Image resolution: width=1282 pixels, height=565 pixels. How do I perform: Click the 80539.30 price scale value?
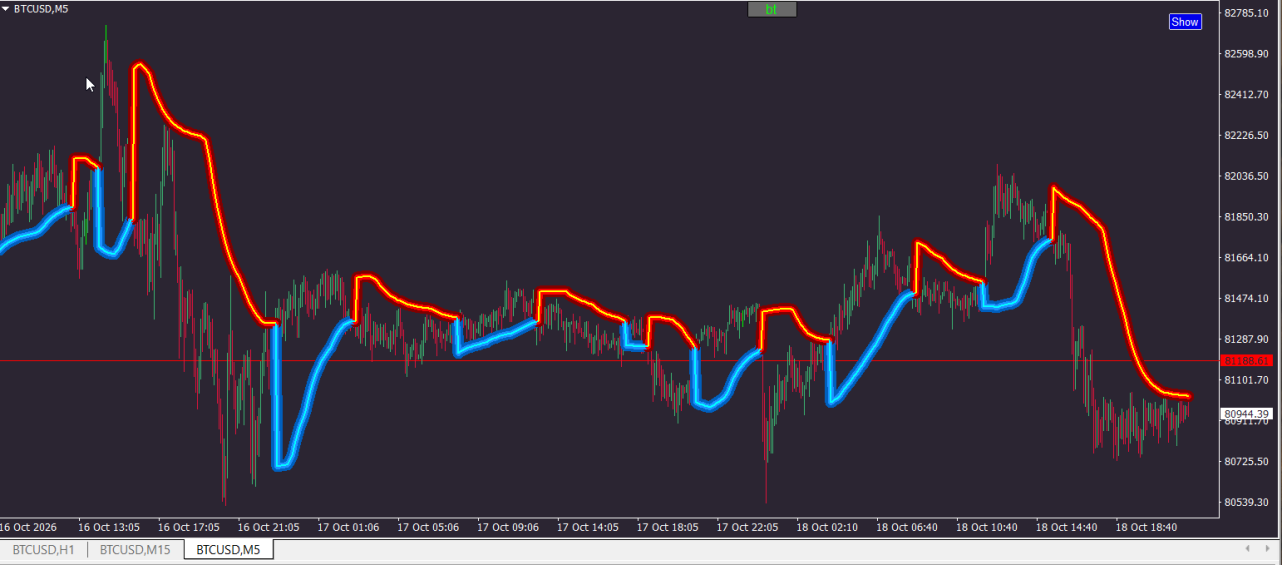[1247, 503]
